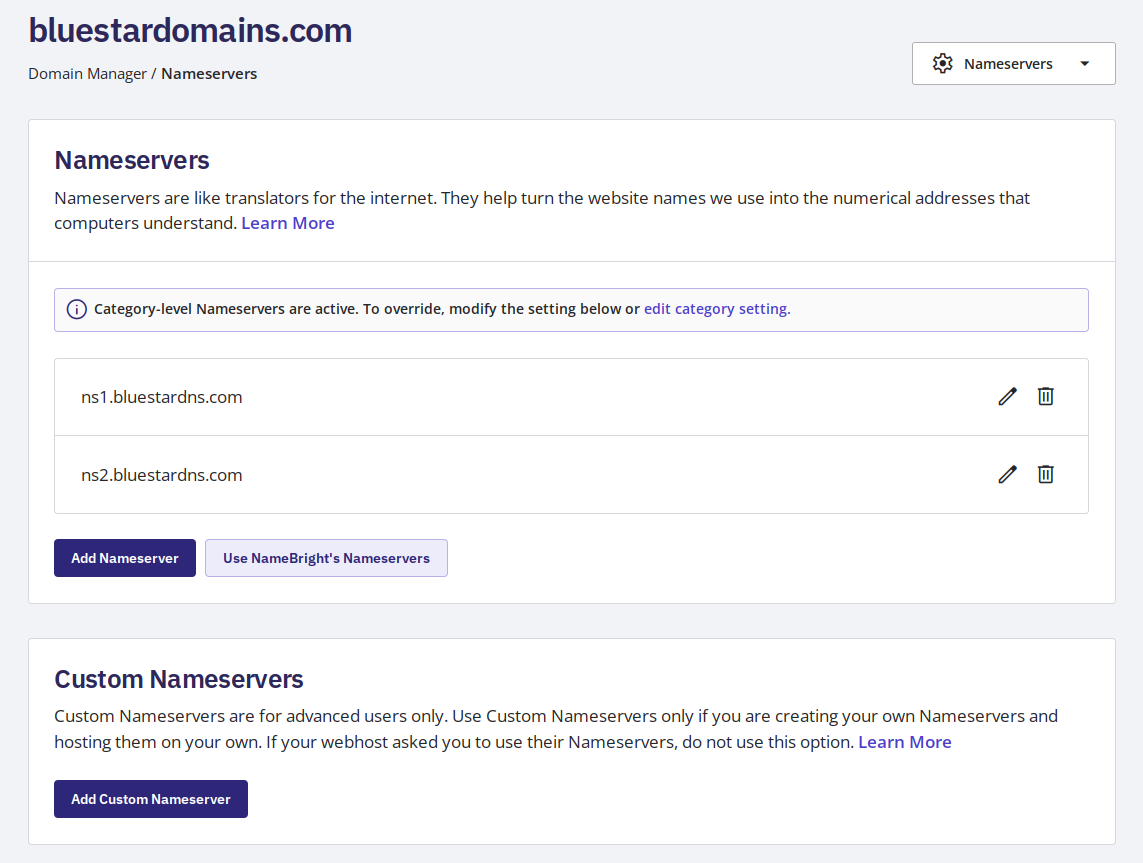Select the ns1.bluestardns.com entry text

pyautogui.click(x=162, y=397)
